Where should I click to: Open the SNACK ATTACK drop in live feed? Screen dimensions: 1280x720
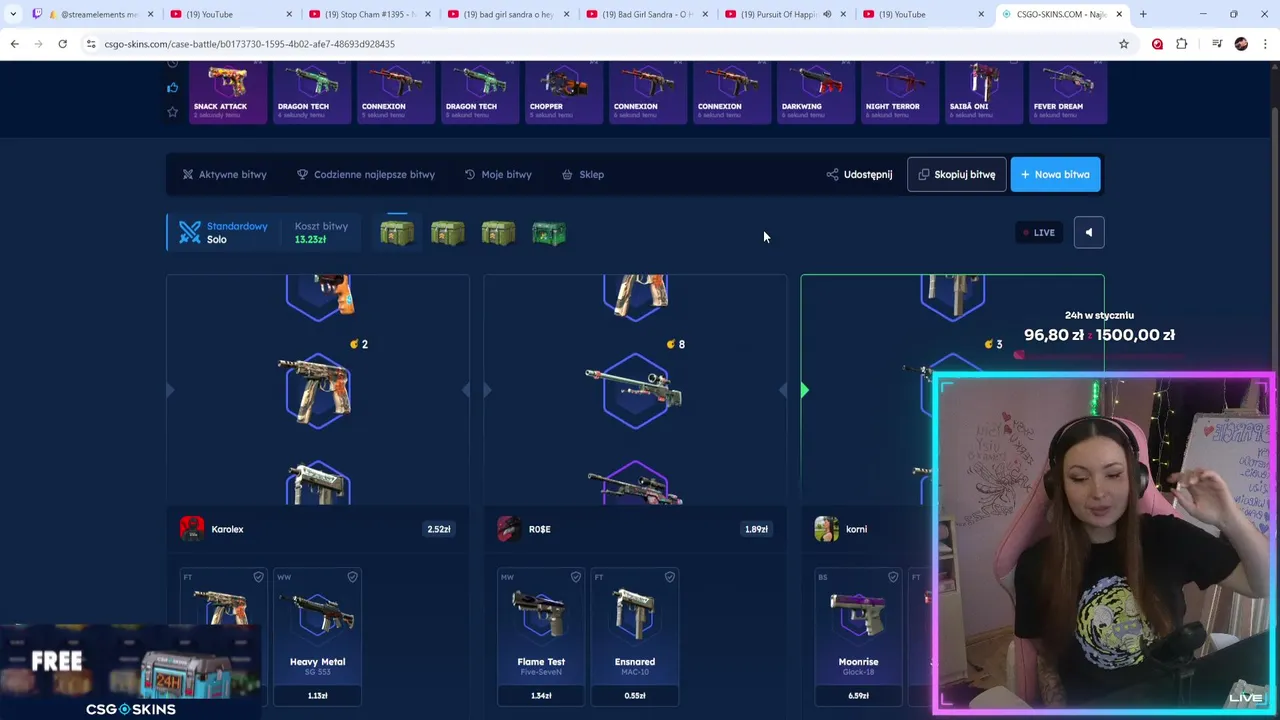[x=227, y=92]
